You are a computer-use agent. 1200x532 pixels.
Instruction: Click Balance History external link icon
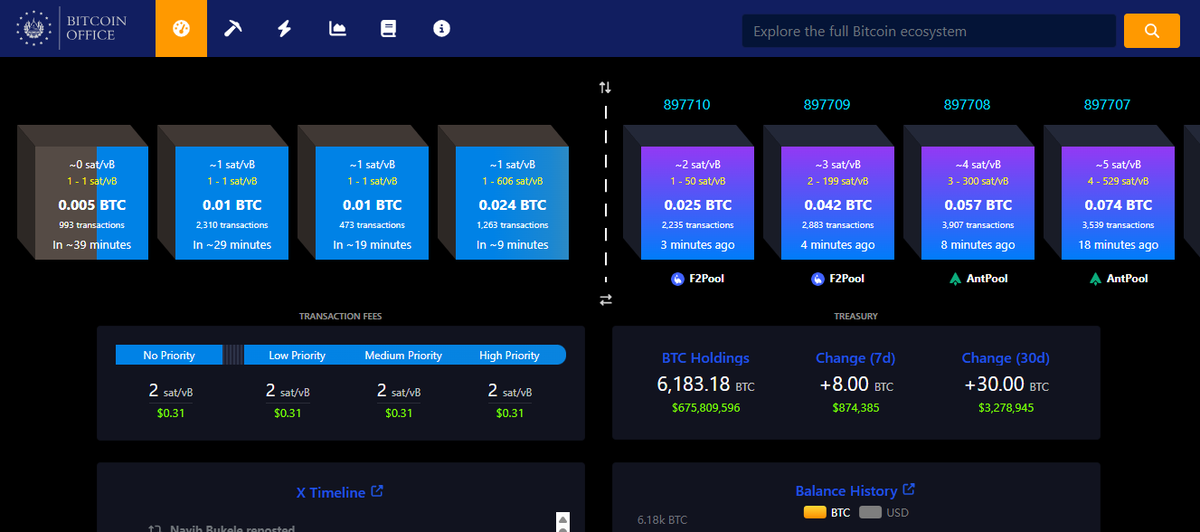[x=909, y=490]
